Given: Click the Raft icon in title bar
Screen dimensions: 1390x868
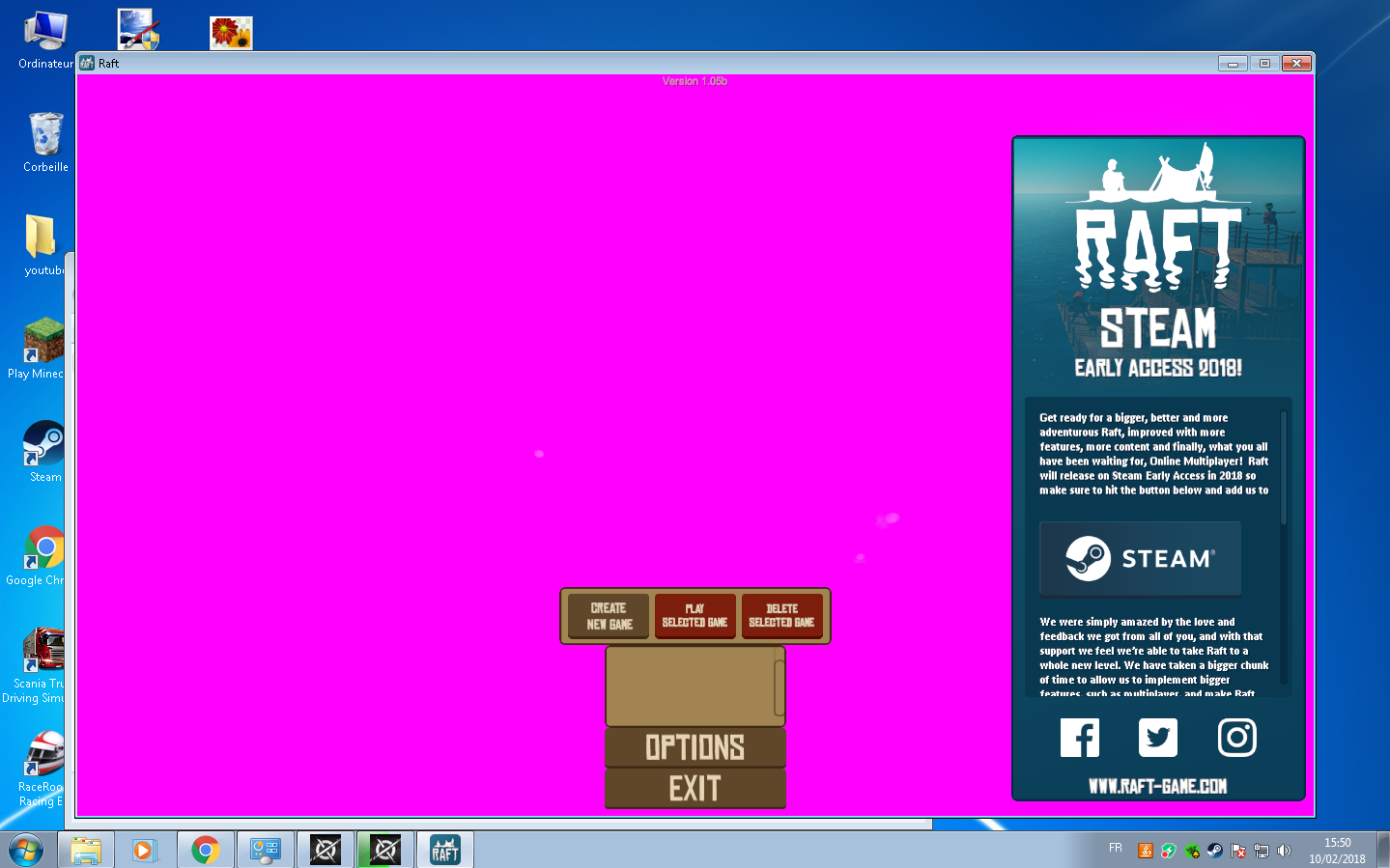Looking at the screenshot, I should (87, 63).
